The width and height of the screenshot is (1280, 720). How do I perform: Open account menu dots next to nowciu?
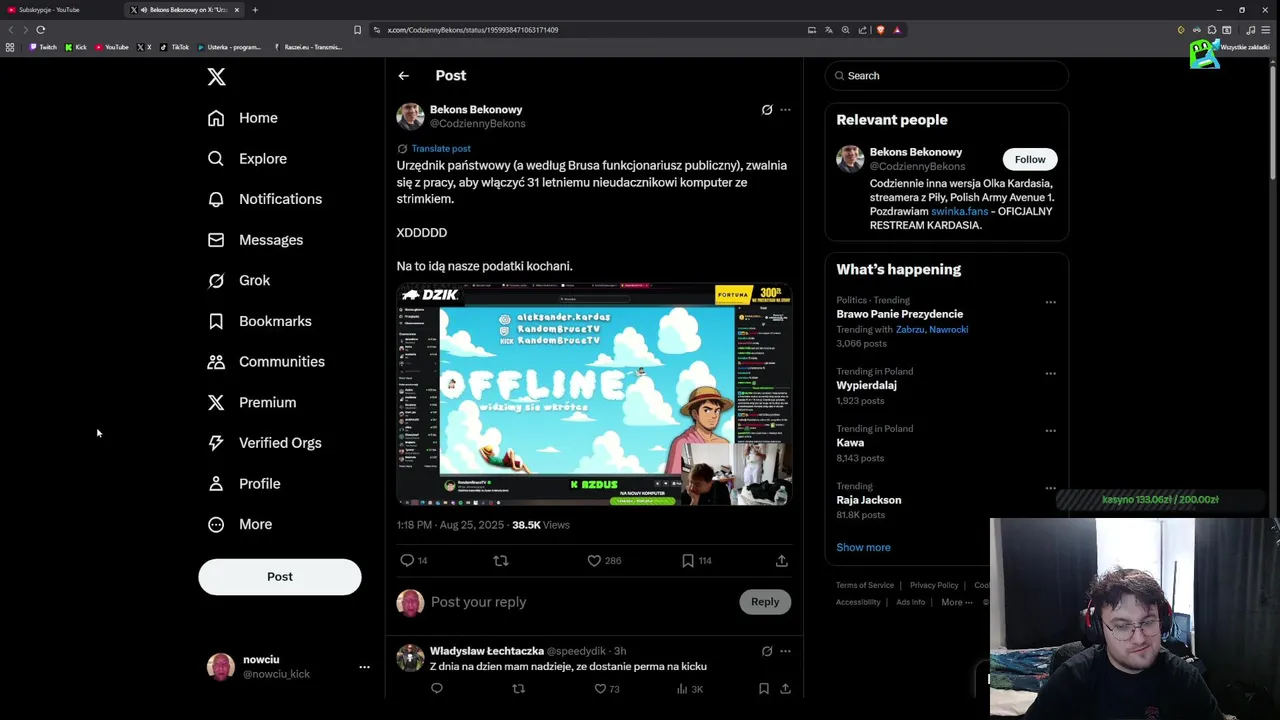point(364,667)
